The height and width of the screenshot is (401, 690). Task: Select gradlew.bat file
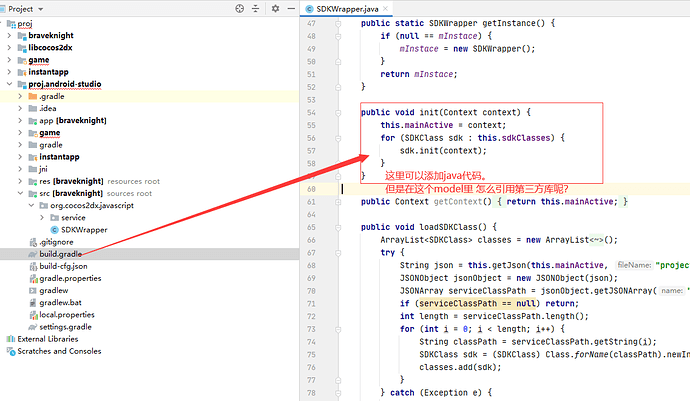(60, 303)
